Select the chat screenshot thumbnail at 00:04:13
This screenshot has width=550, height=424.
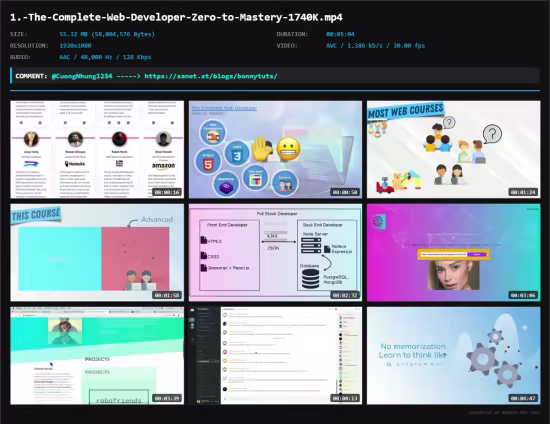click(275, 356)
